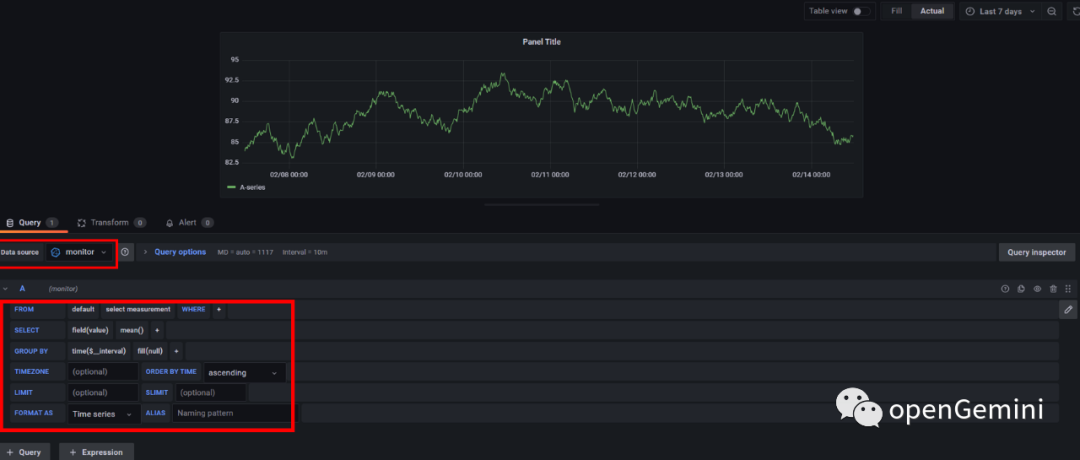Click the drag handle for query A
The image size is (1080, 460).
coord(1068,289)
